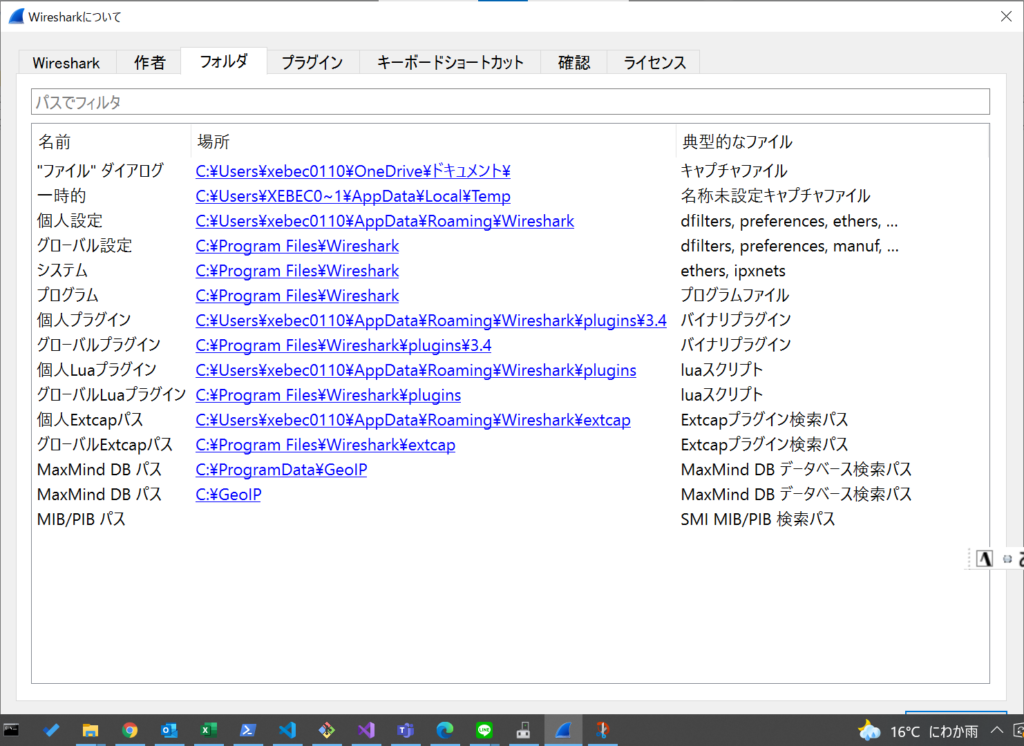Viewport: 1024px width, 746px height.
Task: Click the Wireshark fin icon in title bar
Action: [x=15, y=16]
